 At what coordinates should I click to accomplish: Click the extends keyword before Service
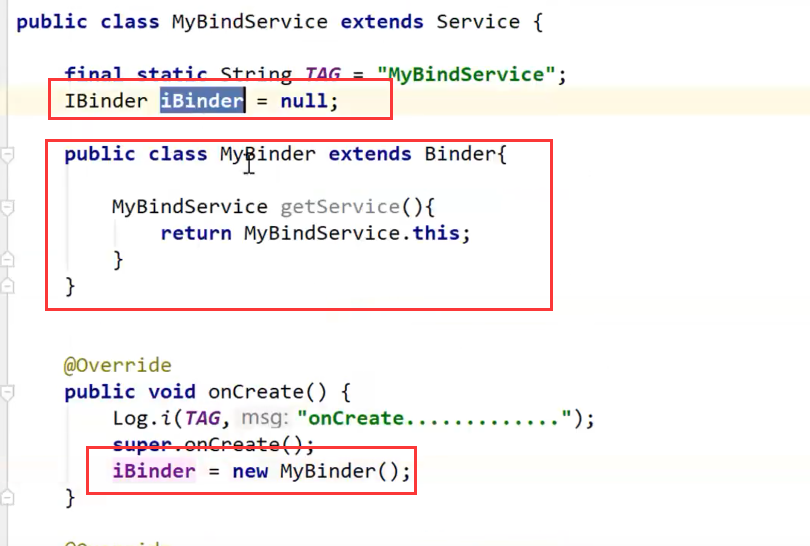click(382, 22)
